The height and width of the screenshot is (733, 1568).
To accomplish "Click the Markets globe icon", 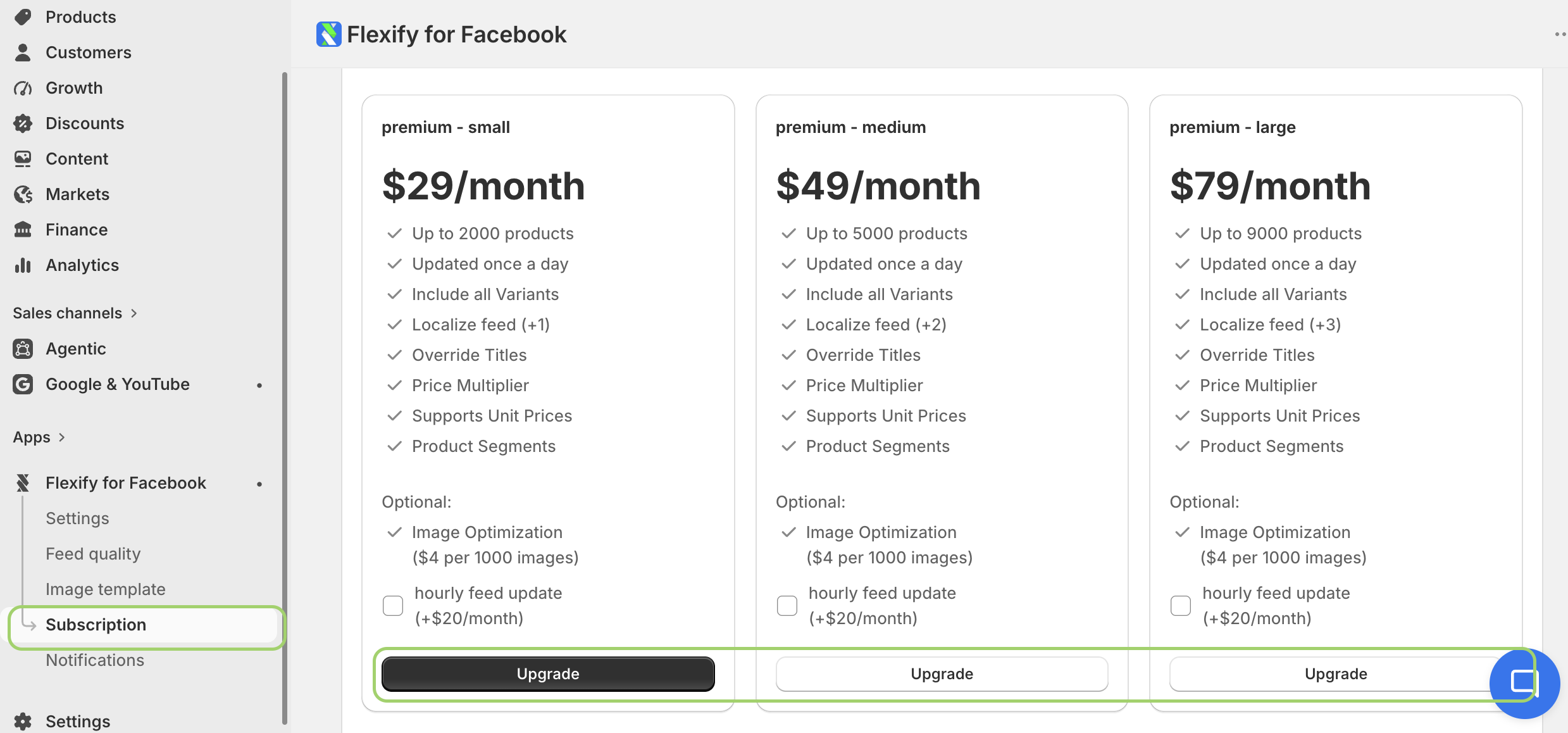I will (23, 194).
